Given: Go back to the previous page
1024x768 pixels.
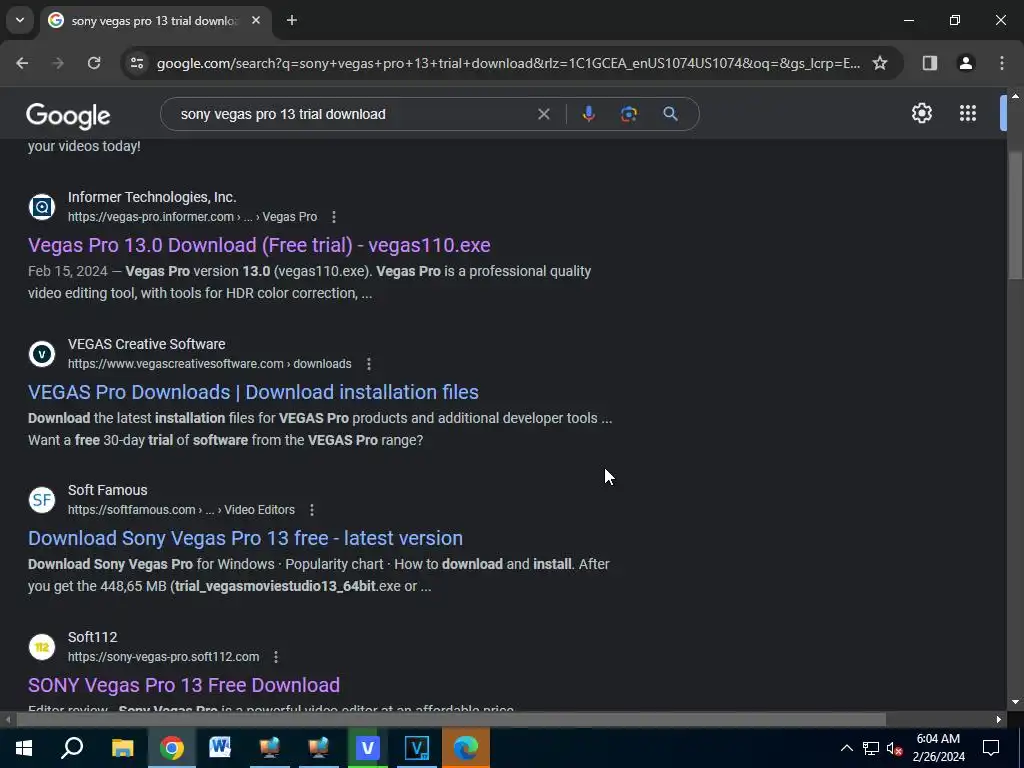Looking at the screenshot, I should tap(22, 63).
